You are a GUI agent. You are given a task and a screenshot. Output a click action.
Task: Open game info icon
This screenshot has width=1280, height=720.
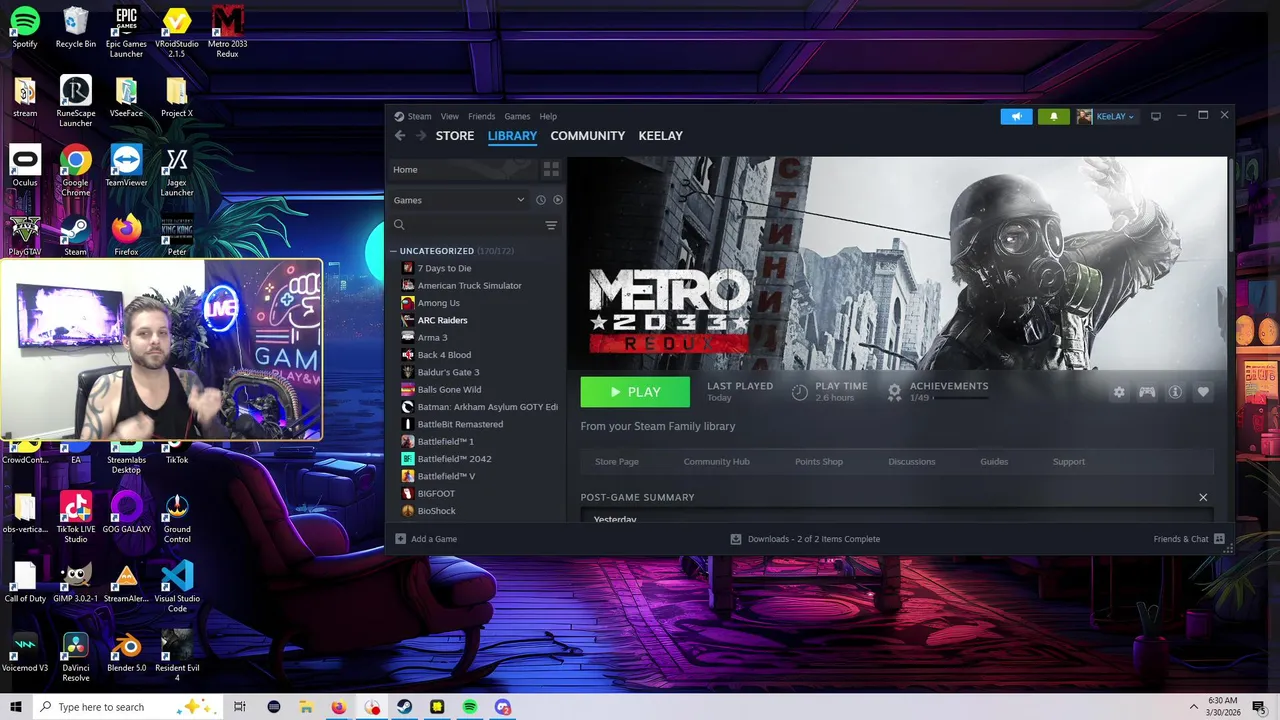click(1175, 392)
